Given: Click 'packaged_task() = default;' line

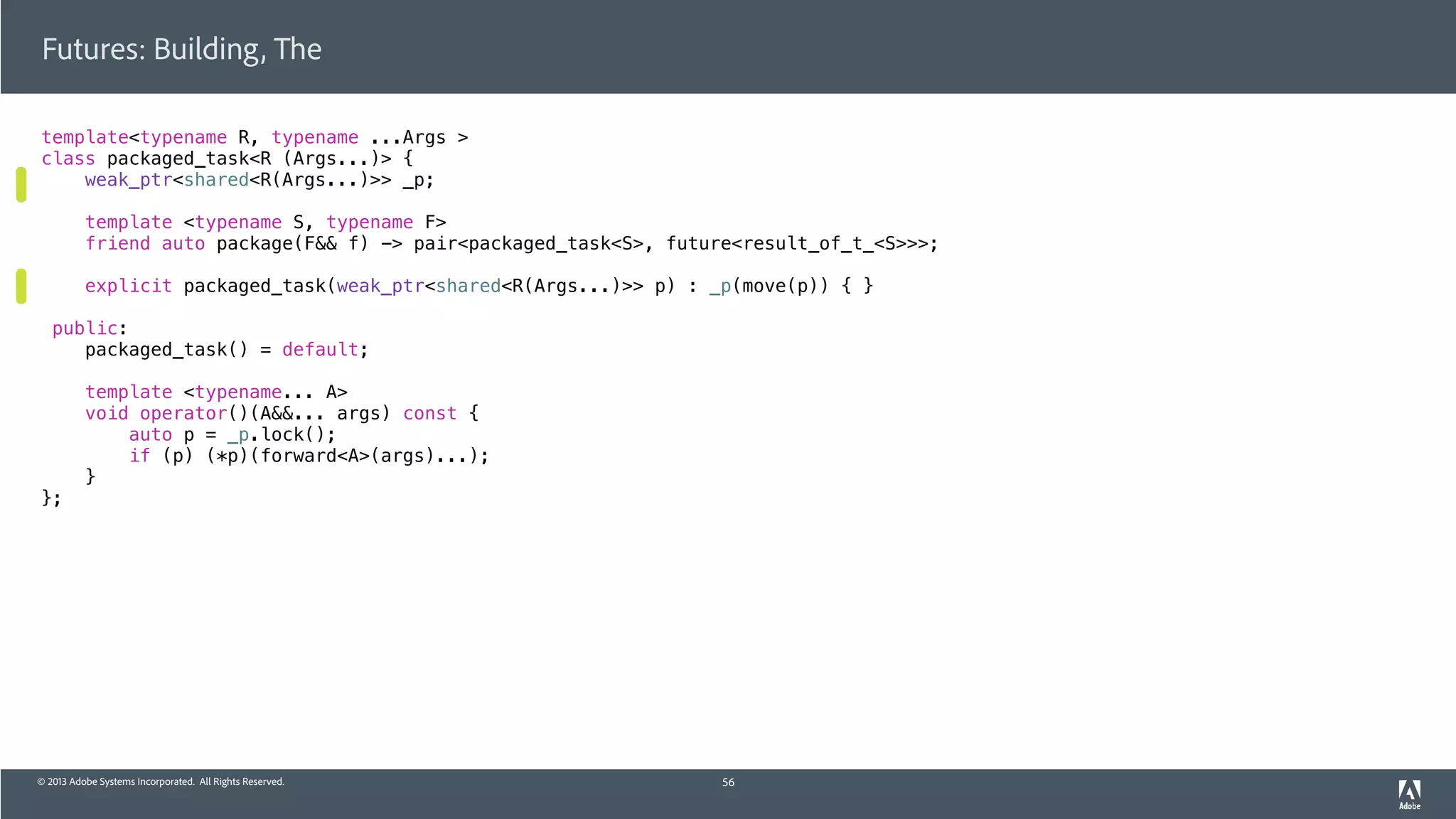Looking at the screenshot, I should click(226, 350).
